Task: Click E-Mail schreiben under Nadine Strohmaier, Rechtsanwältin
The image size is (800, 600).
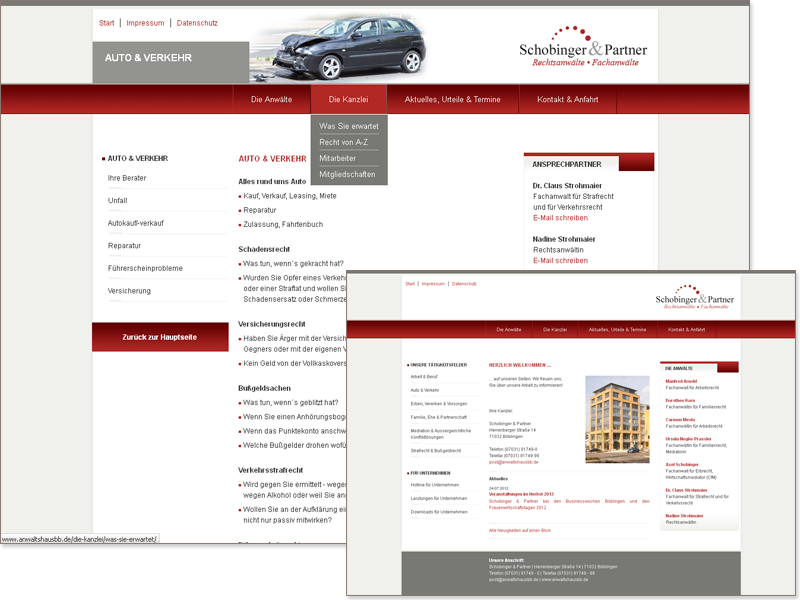Action: (560, 261)
